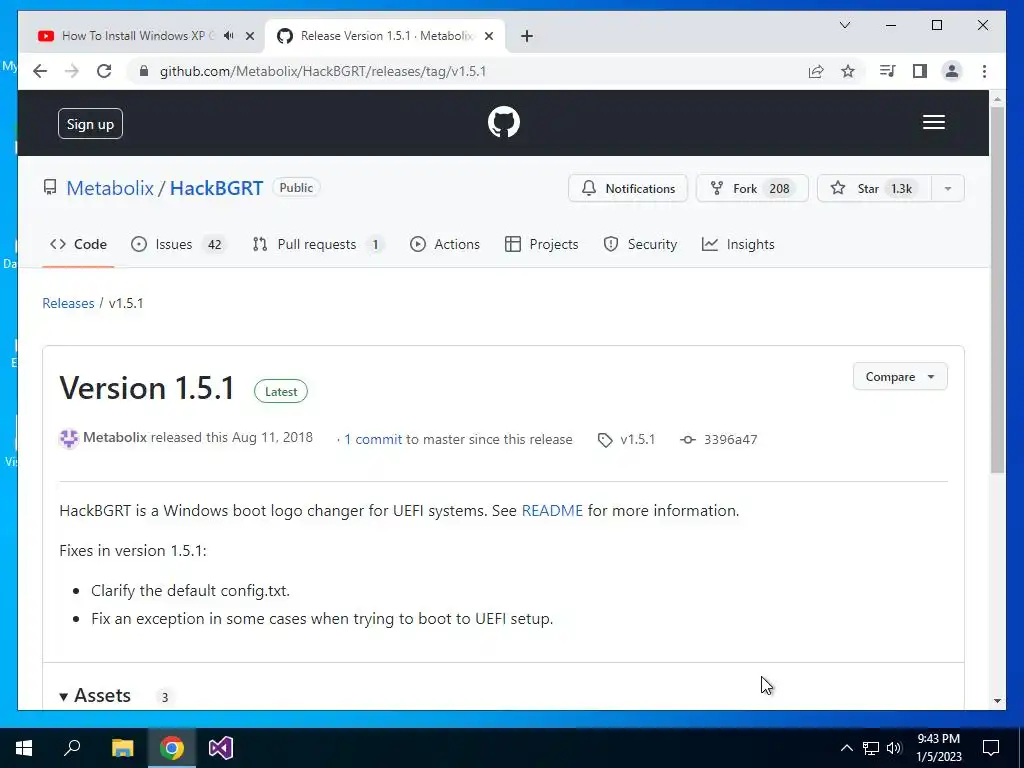The width and height of the screenshot is (1024, 768).
Task: Select the Code tab
Action: coord(78,244)
